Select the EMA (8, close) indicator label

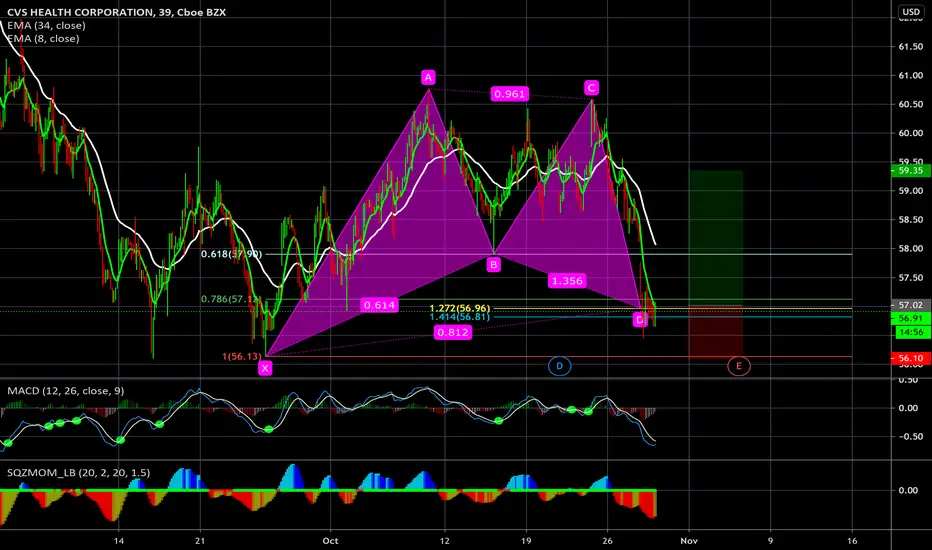(43, 39)
